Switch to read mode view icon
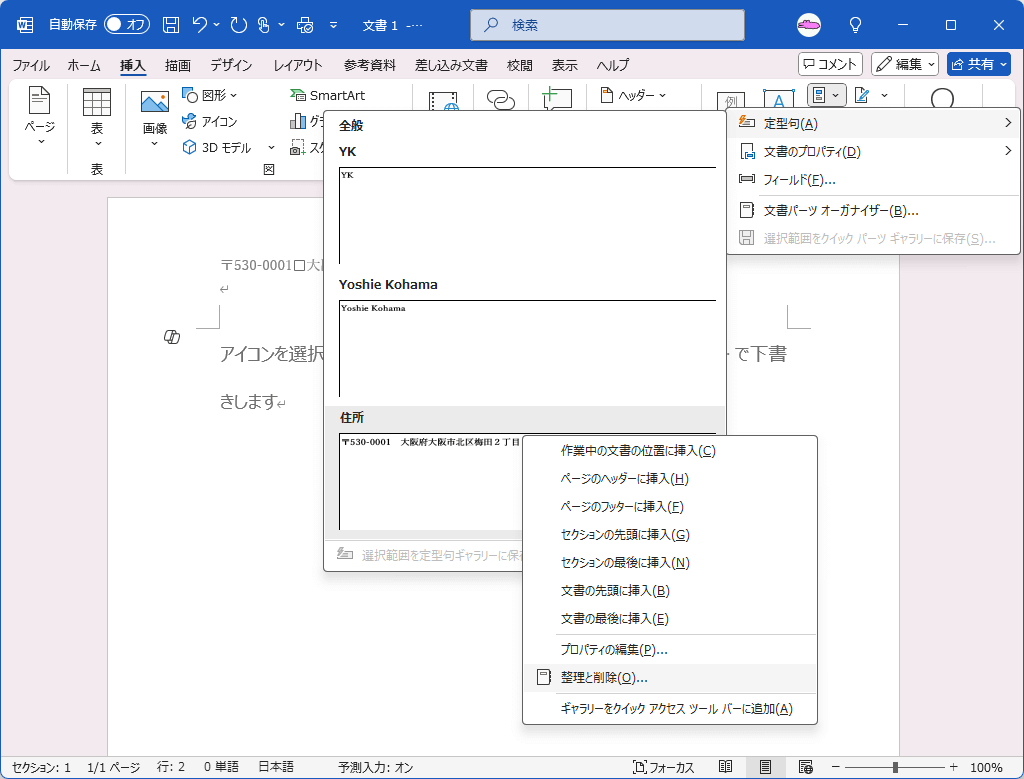Screen dimensions: 1024x779 [725, 767]
